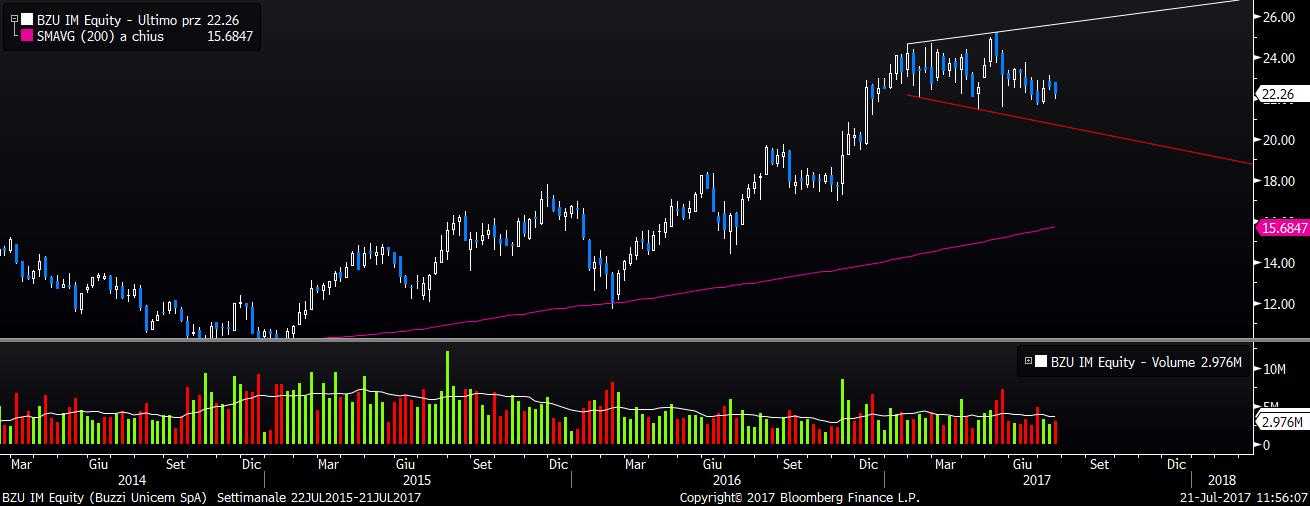Expand the Volume legend plus box
The width and height of the screenshot is (1310, 506).
point(1029,362)
